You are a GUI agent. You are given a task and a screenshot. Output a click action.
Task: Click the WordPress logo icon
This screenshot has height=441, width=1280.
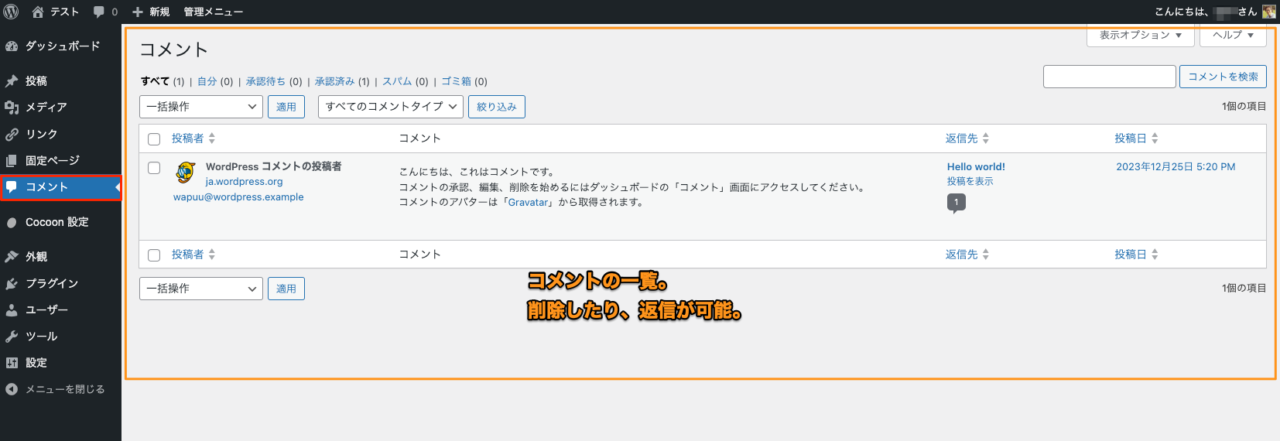[x=11, y=12]
